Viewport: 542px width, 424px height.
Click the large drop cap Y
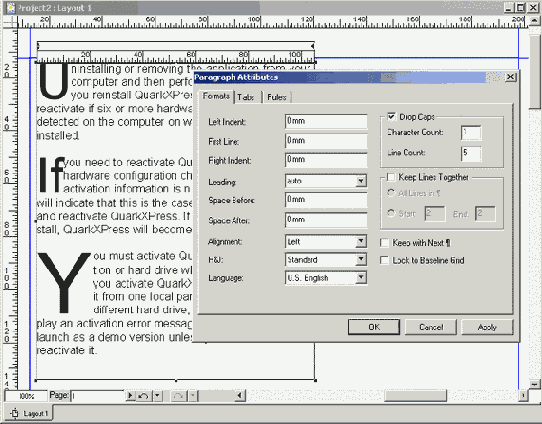64,282
